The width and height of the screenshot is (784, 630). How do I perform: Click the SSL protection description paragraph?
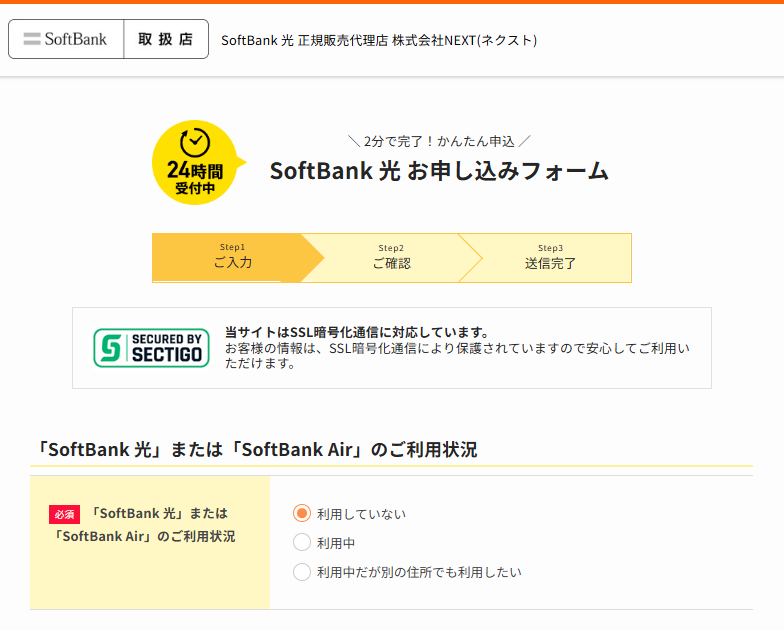(x=457, y=356)
